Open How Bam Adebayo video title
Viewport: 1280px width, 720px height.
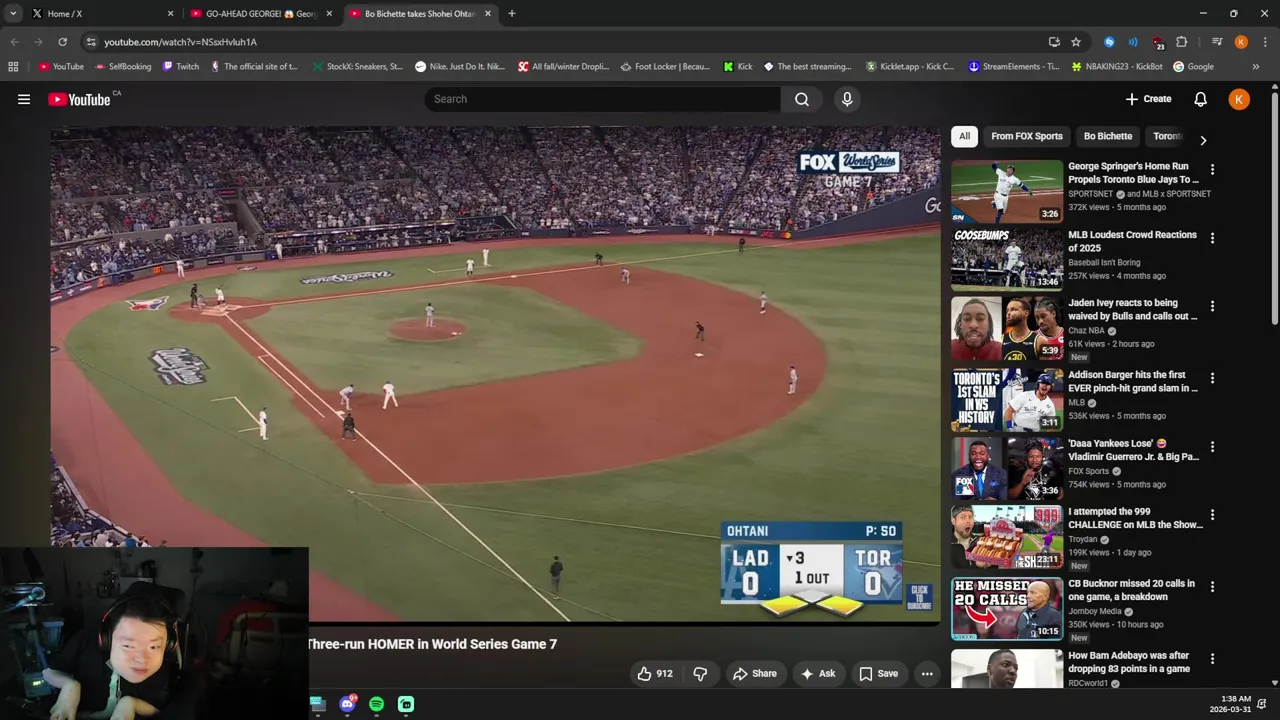pos(1129,662)
